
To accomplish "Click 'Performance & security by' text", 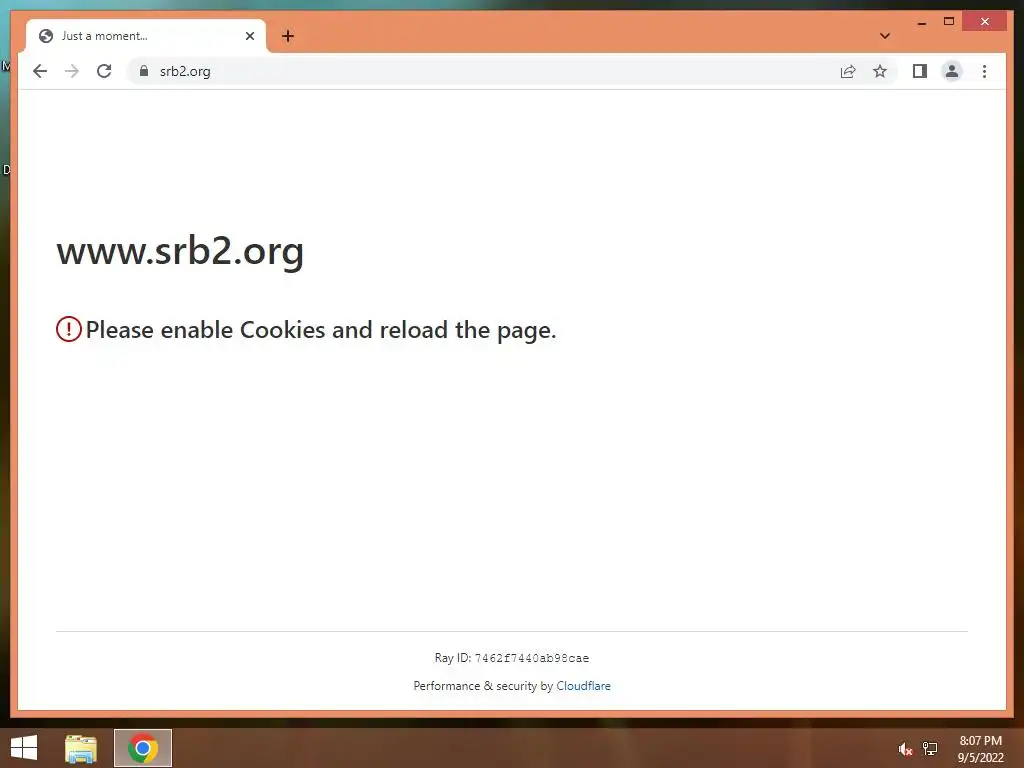I will (483, 686).
